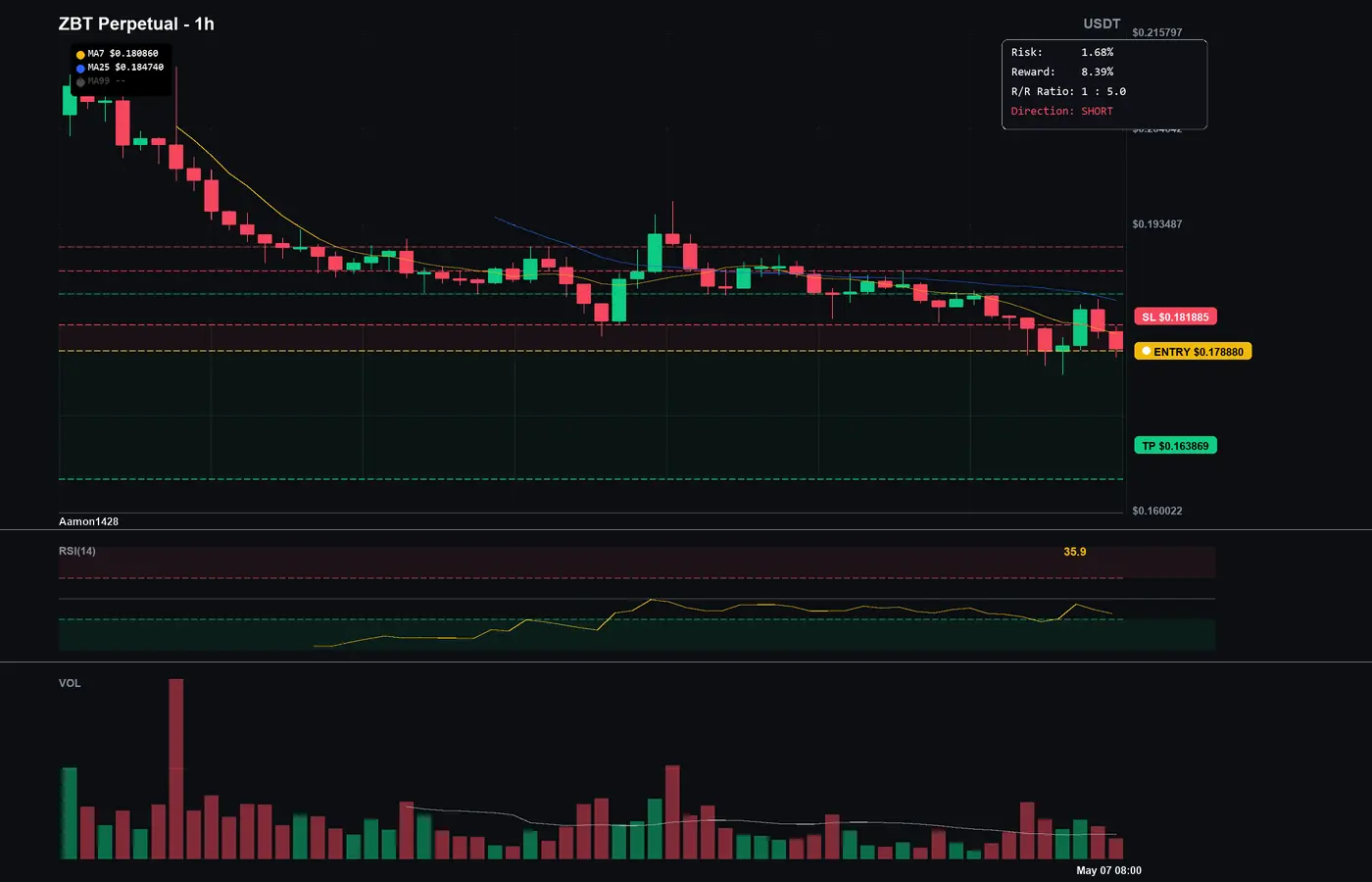Screen dimensions: 1372x882
Task: Click the VOL panel label
Action: [70, 683]
